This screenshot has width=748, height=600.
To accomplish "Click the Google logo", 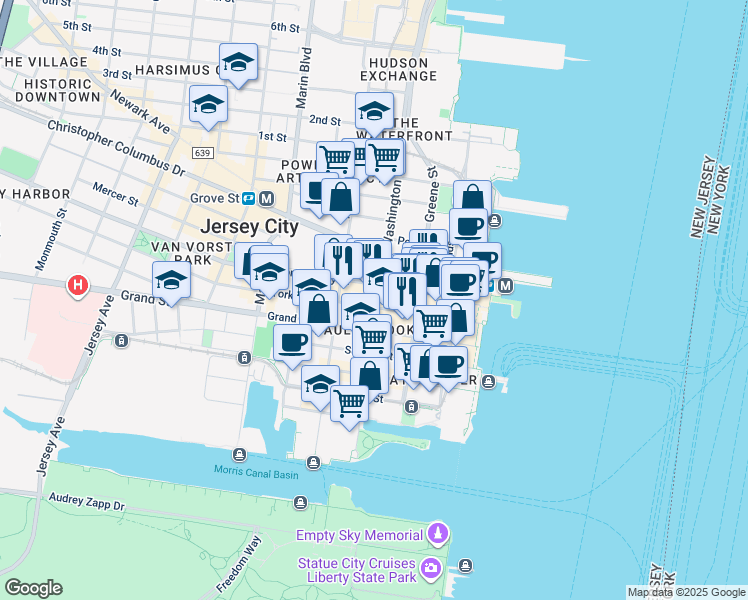I will click(33, 588).
